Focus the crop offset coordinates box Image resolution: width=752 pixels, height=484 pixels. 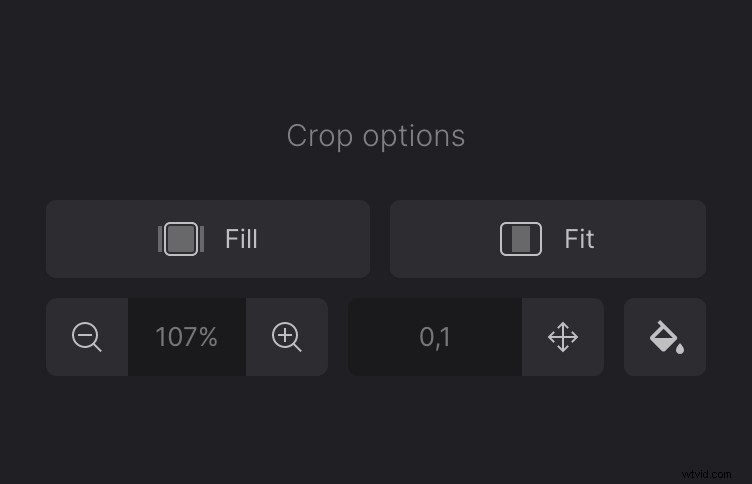[x=435, y=337]
